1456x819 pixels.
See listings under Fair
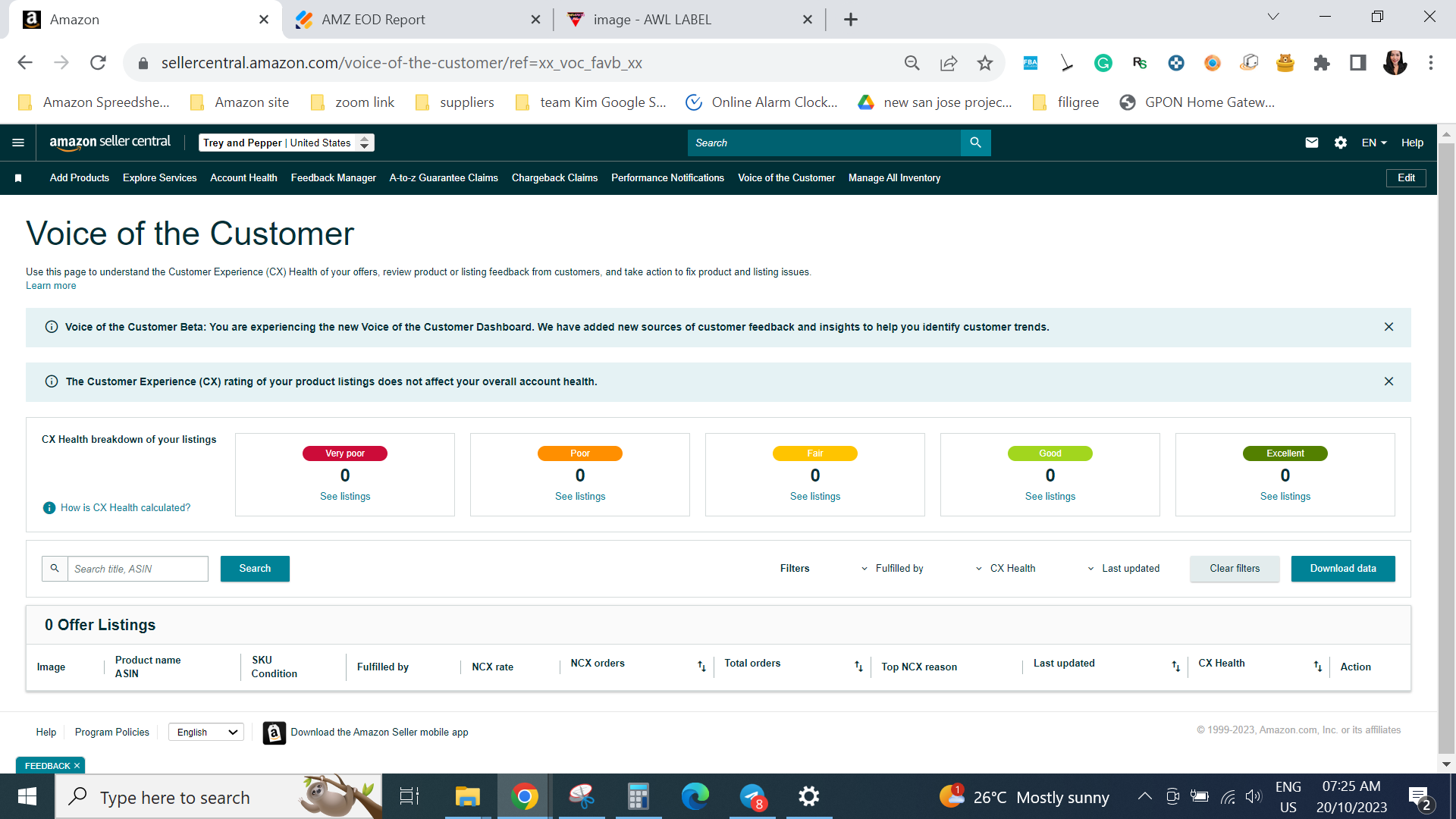pyautogui.click(x=815, y=497)
